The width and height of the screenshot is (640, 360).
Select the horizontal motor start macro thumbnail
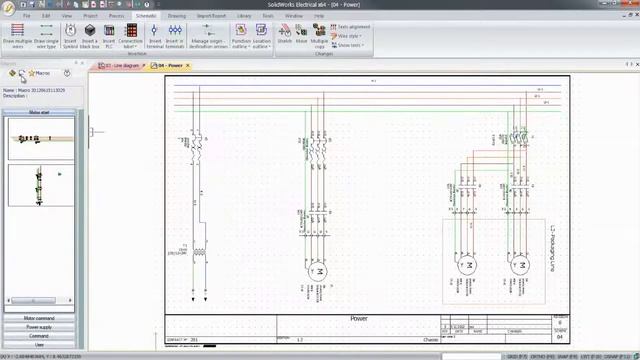coord(41,139)
